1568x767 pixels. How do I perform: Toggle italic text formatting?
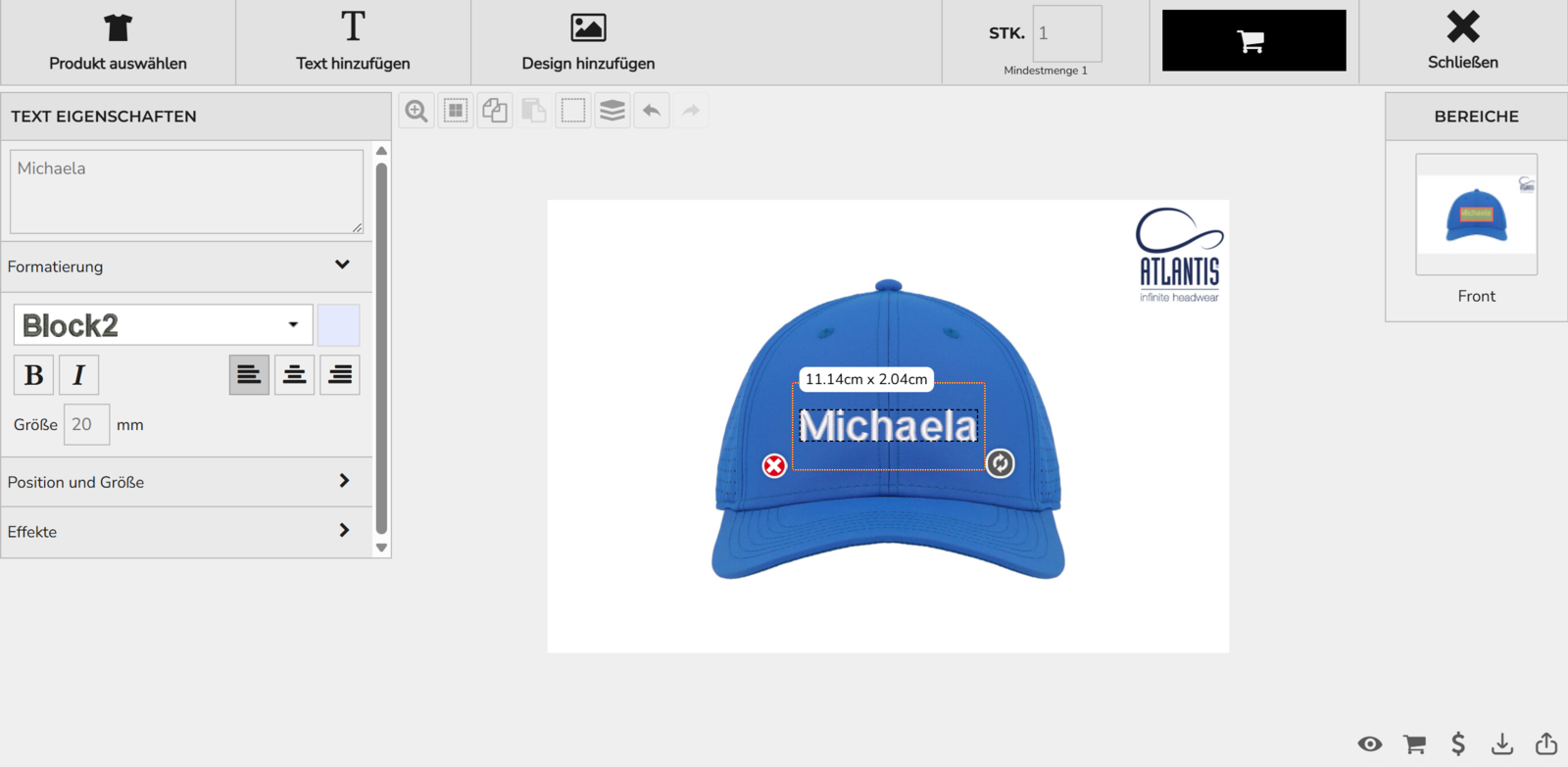pos(79,375)
